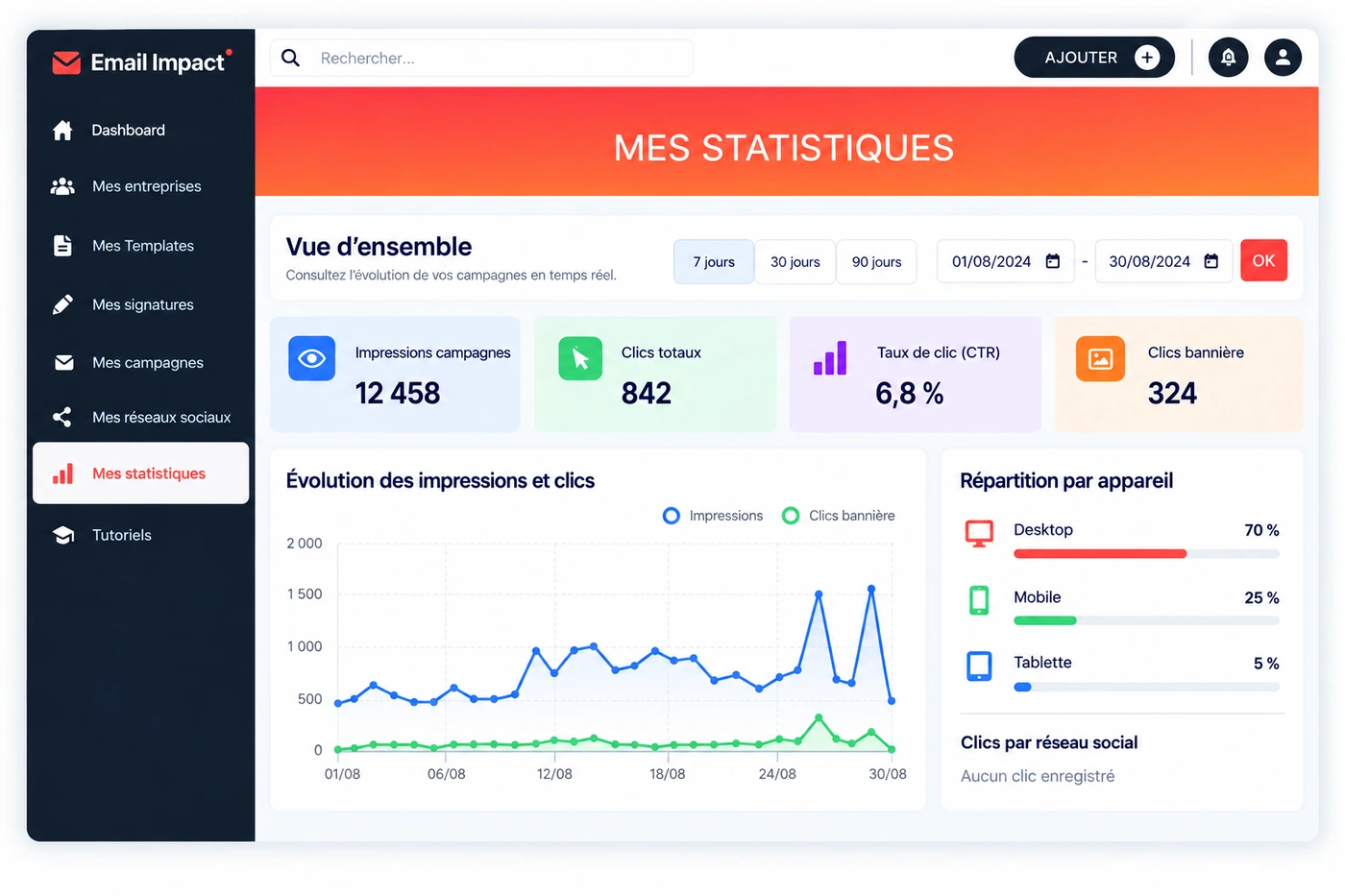Click the 6,8 % CTR value

(x=910, y=393)
